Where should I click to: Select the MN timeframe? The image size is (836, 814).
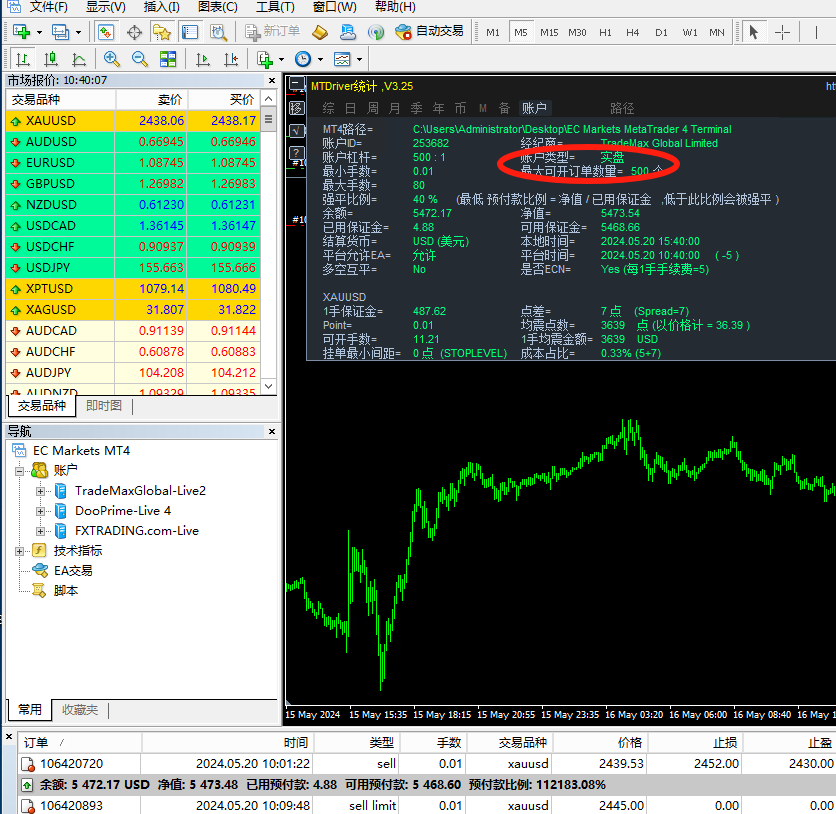coord(717,33)
